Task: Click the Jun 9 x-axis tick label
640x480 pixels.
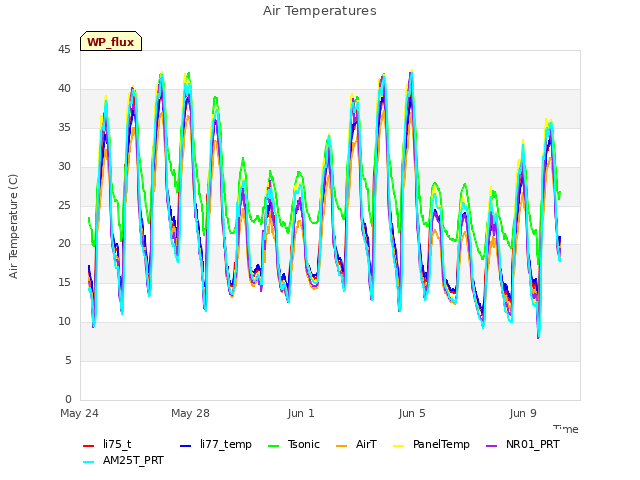Action: point(523,413)
